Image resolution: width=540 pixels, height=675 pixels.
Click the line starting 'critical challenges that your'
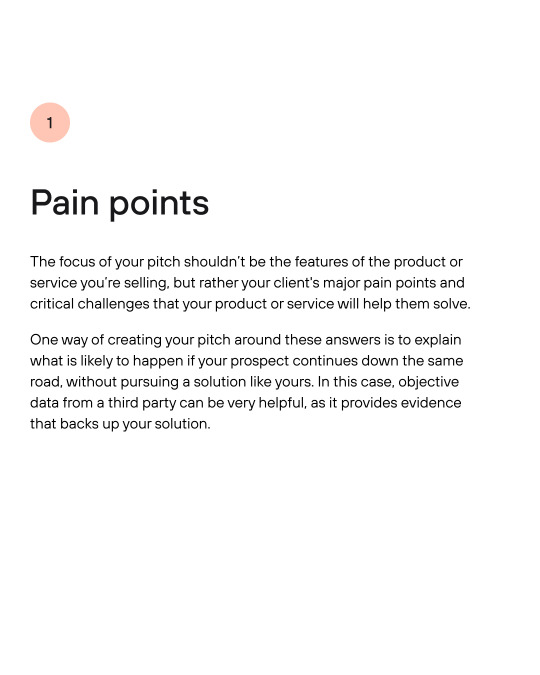(x=250, y=304)
